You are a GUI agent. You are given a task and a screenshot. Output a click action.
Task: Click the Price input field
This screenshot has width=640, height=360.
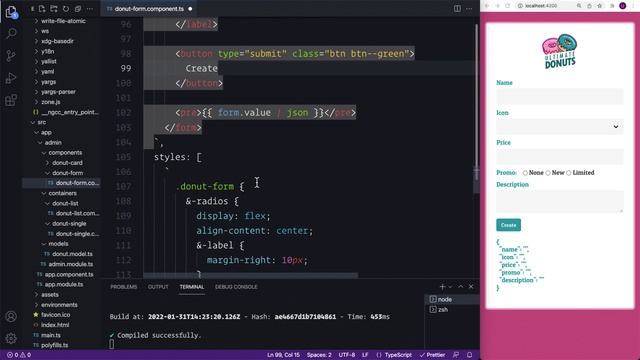point(560,157)
